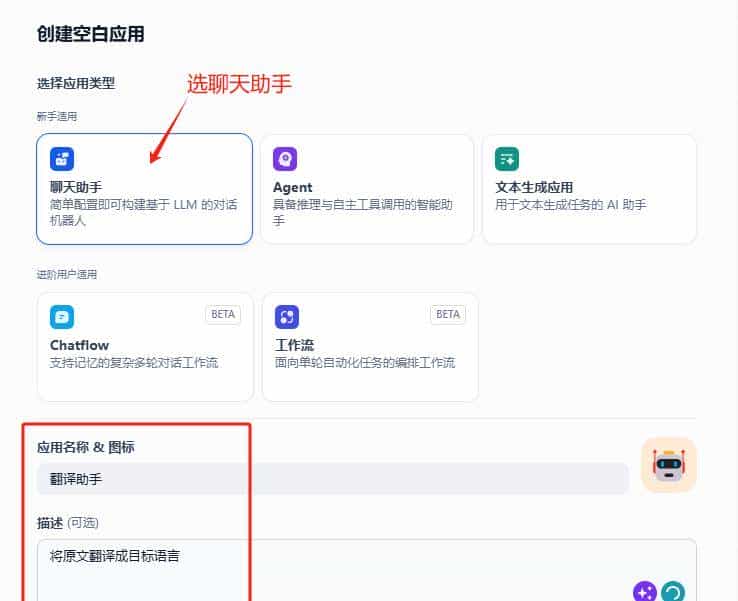This screenshot has height=601, width=738.
Task: Click the 应用名称 & 图标 label
Action: (86, 447)
